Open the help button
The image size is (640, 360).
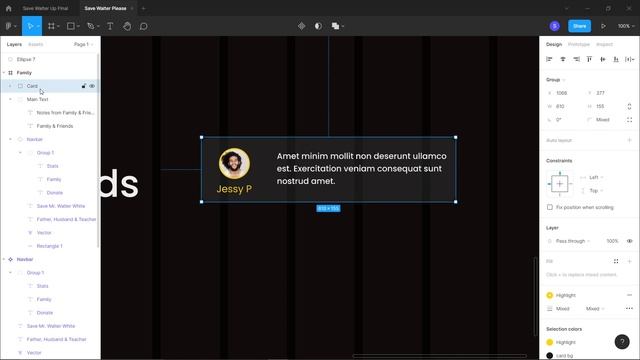(622, 342)
